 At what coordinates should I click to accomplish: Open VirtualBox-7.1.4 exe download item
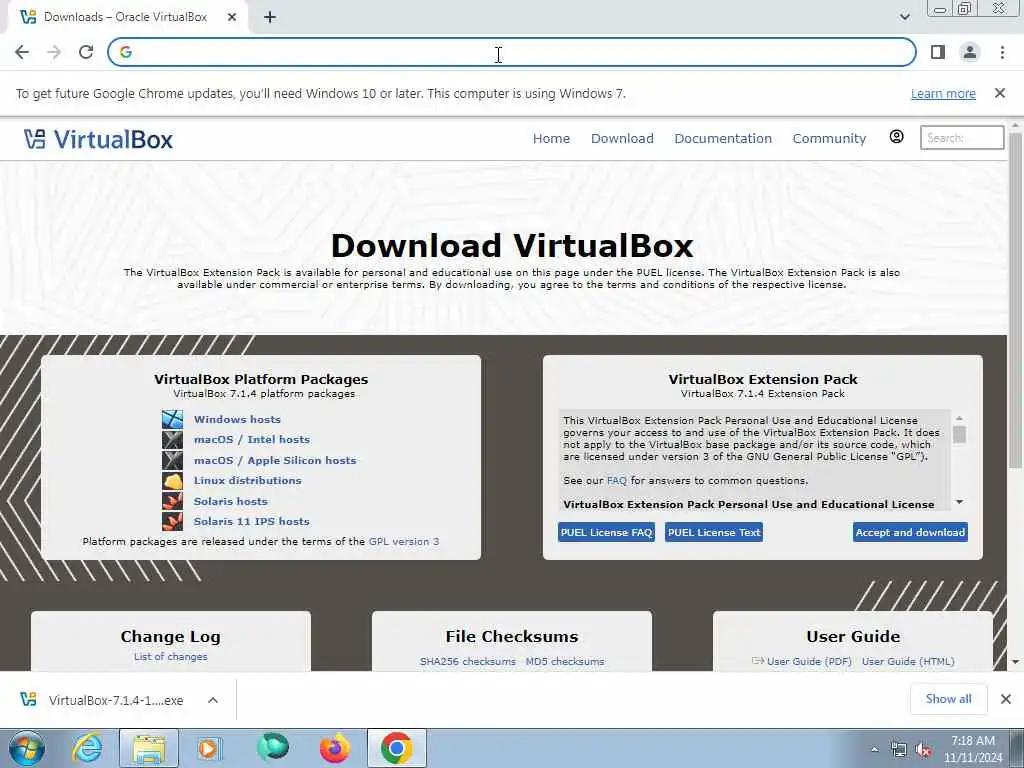click(116, 700)
